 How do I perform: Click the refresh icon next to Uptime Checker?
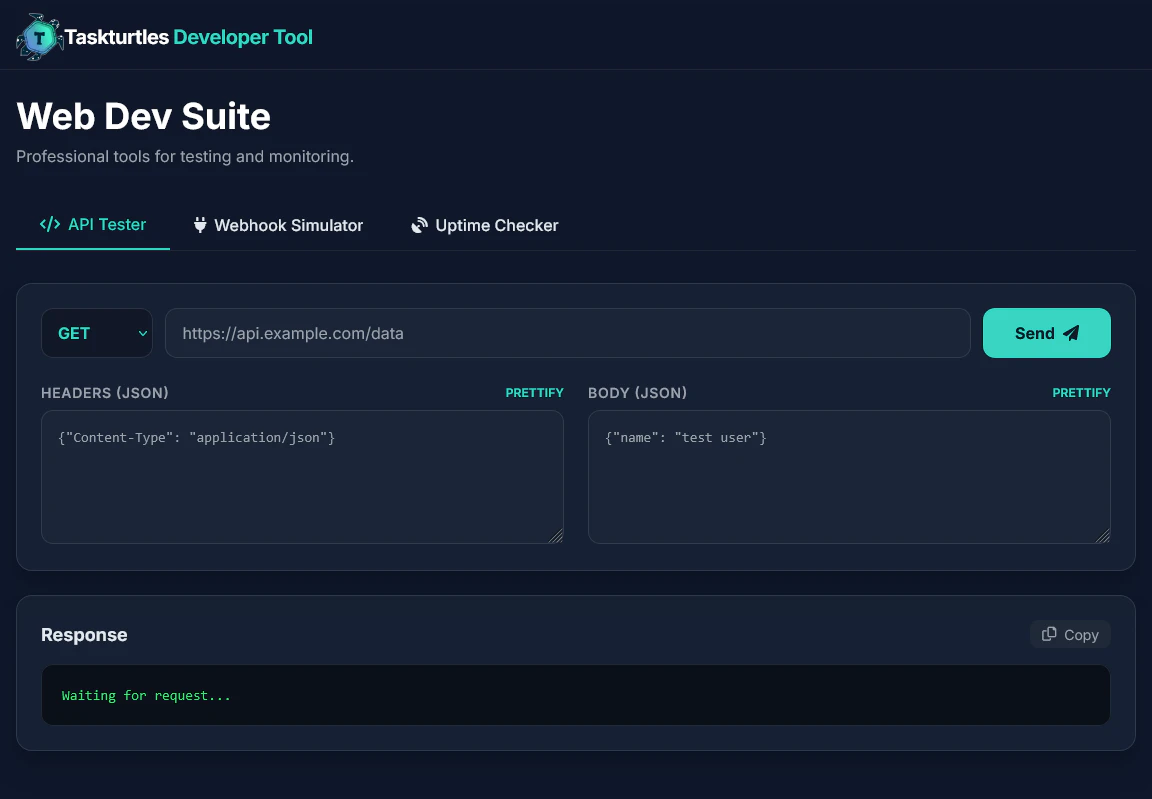point(419,224)
